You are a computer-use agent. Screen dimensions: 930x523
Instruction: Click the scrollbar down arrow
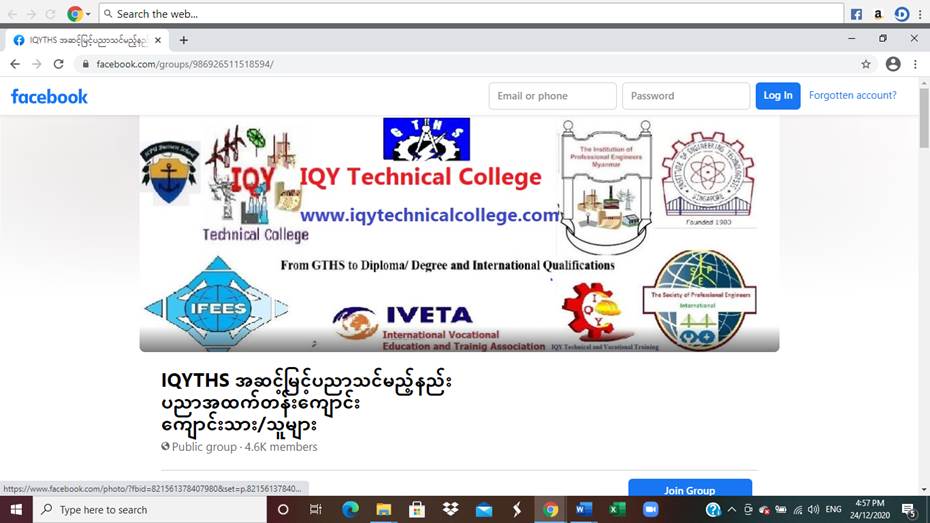tap(924, 490)
